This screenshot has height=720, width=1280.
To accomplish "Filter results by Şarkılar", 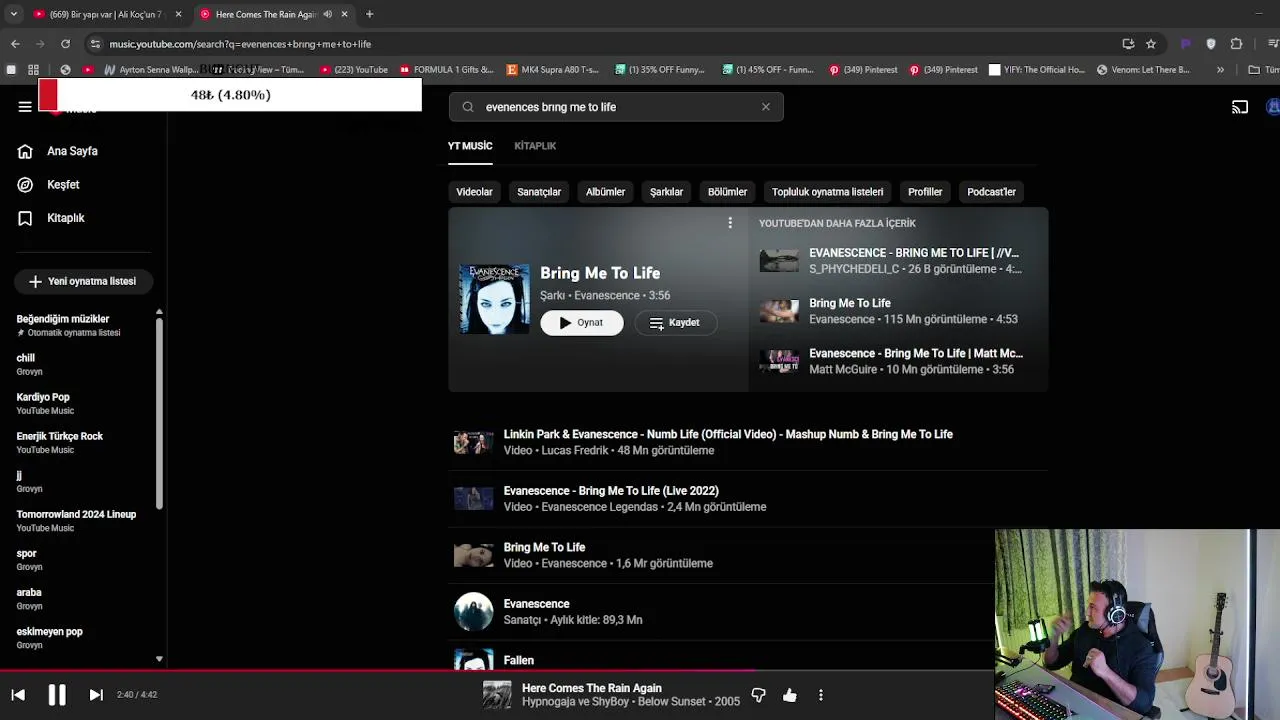I will [x=666, y=192].
